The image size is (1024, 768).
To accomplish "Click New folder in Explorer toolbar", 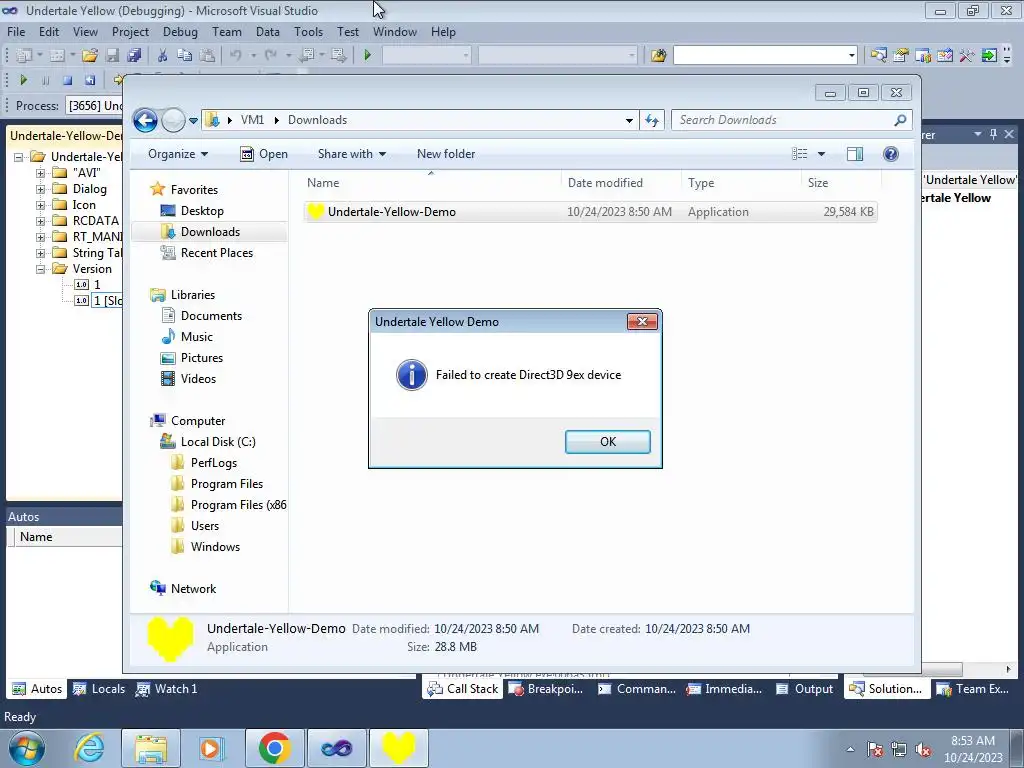I will pyautogui.click(x=446, y=154).
